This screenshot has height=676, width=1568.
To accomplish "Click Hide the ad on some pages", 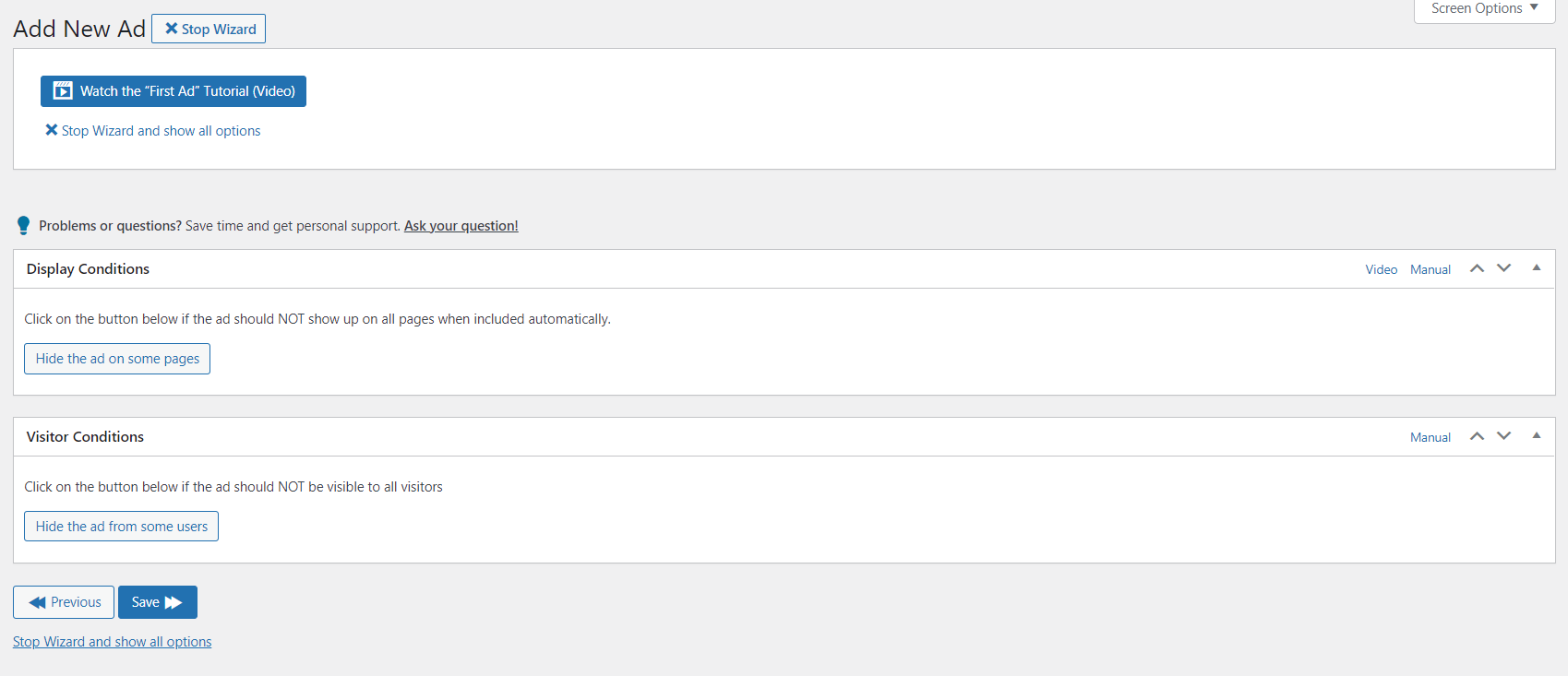I will coord(117,359).
